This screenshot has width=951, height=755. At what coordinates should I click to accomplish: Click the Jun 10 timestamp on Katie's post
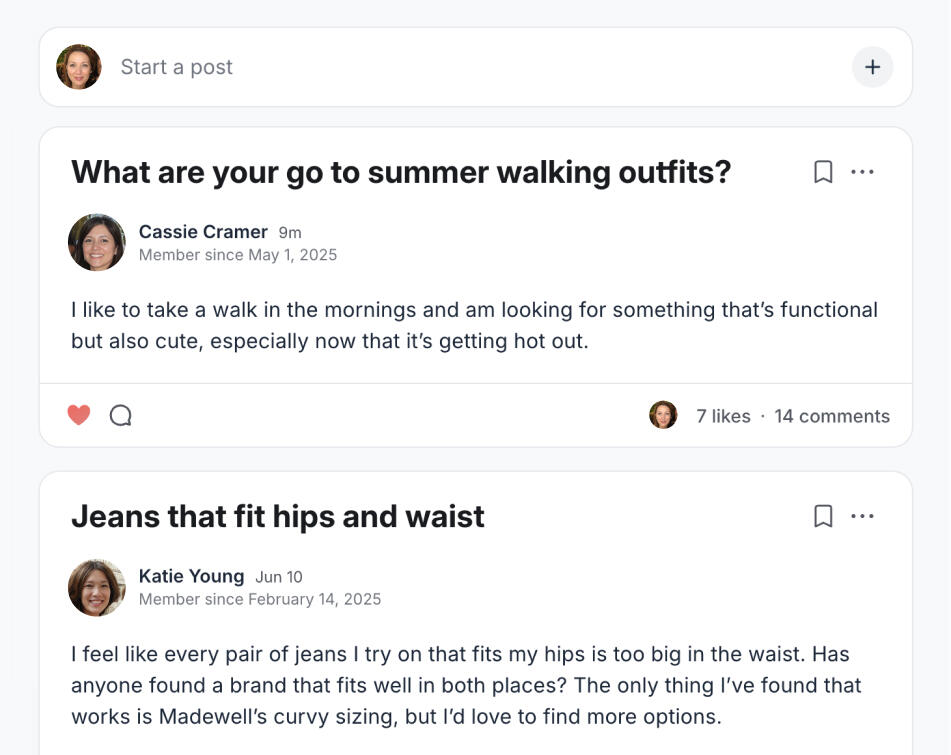tap(279, 577)
